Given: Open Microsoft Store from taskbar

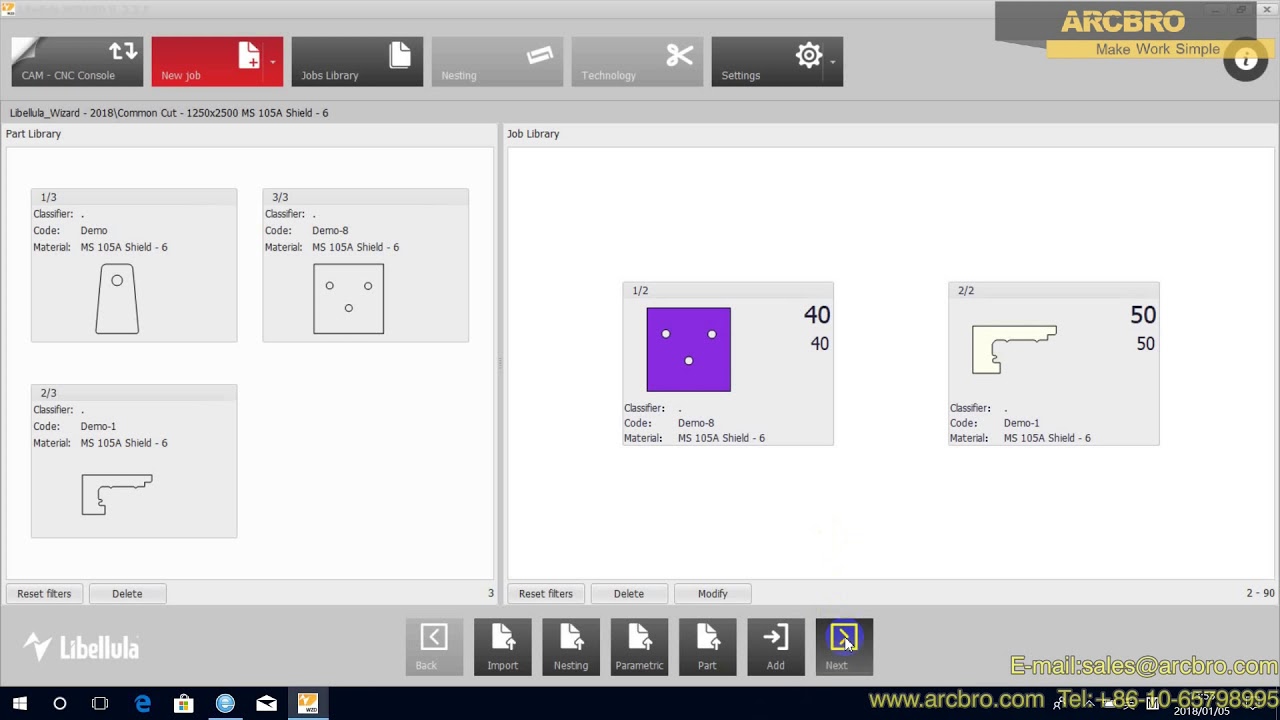Looking at the screenshot, I should point(184,704).
